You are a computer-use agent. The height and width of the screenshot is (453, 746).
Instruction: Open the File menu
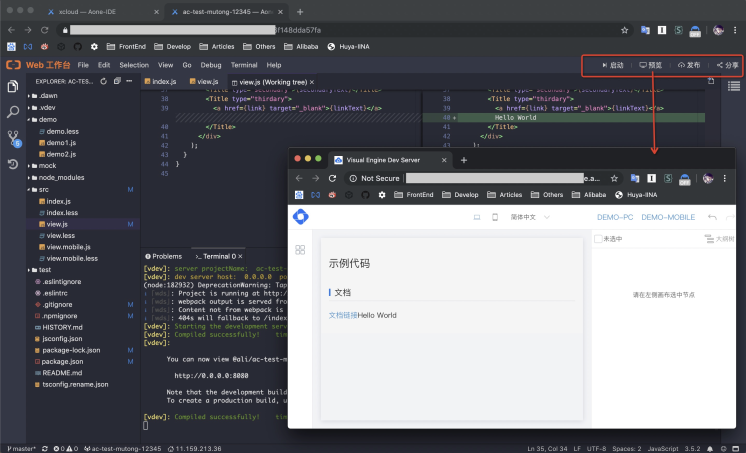point(83,65)
